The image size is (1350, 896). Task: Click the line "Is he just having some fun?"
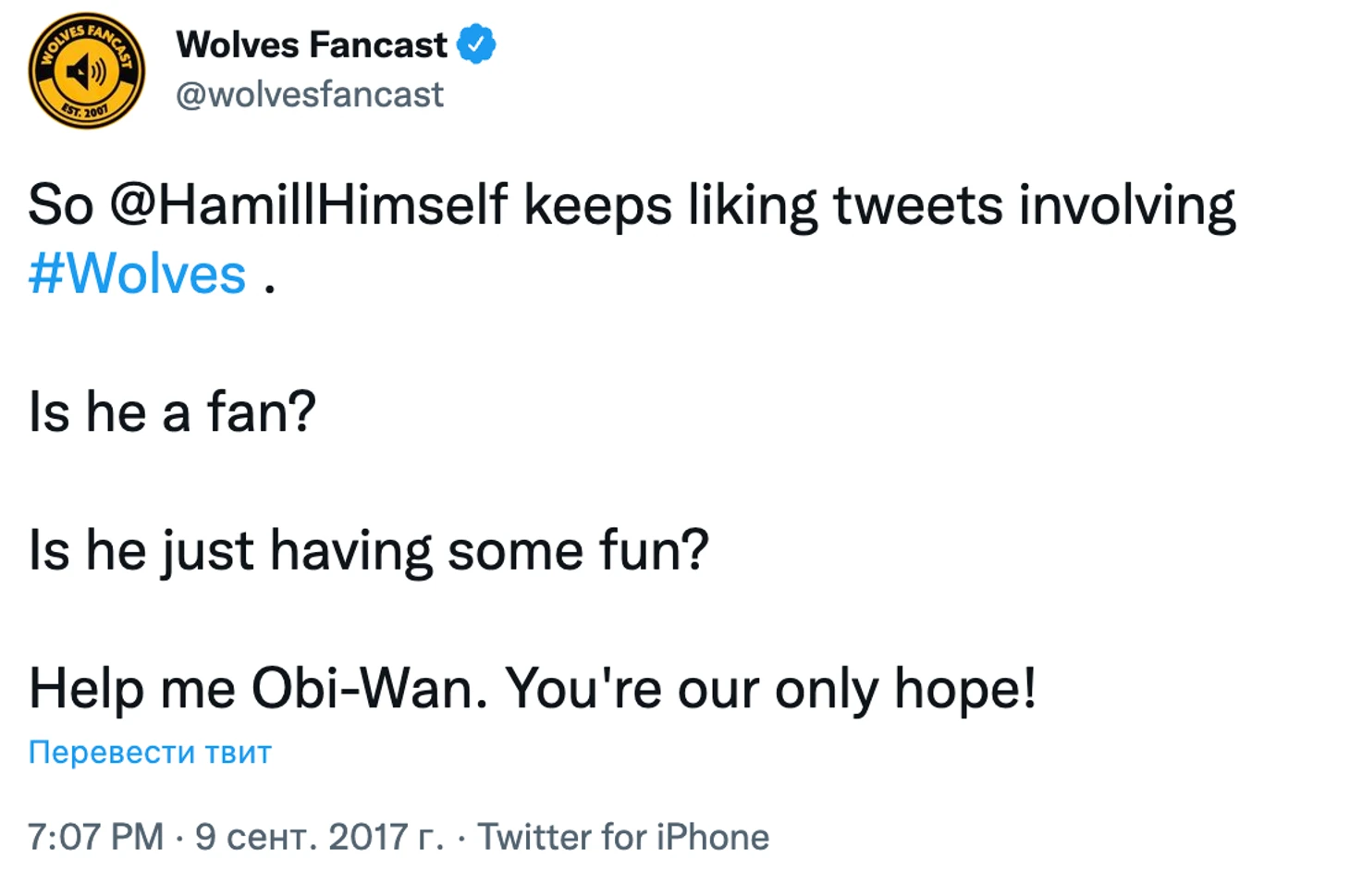pos(368,550)
